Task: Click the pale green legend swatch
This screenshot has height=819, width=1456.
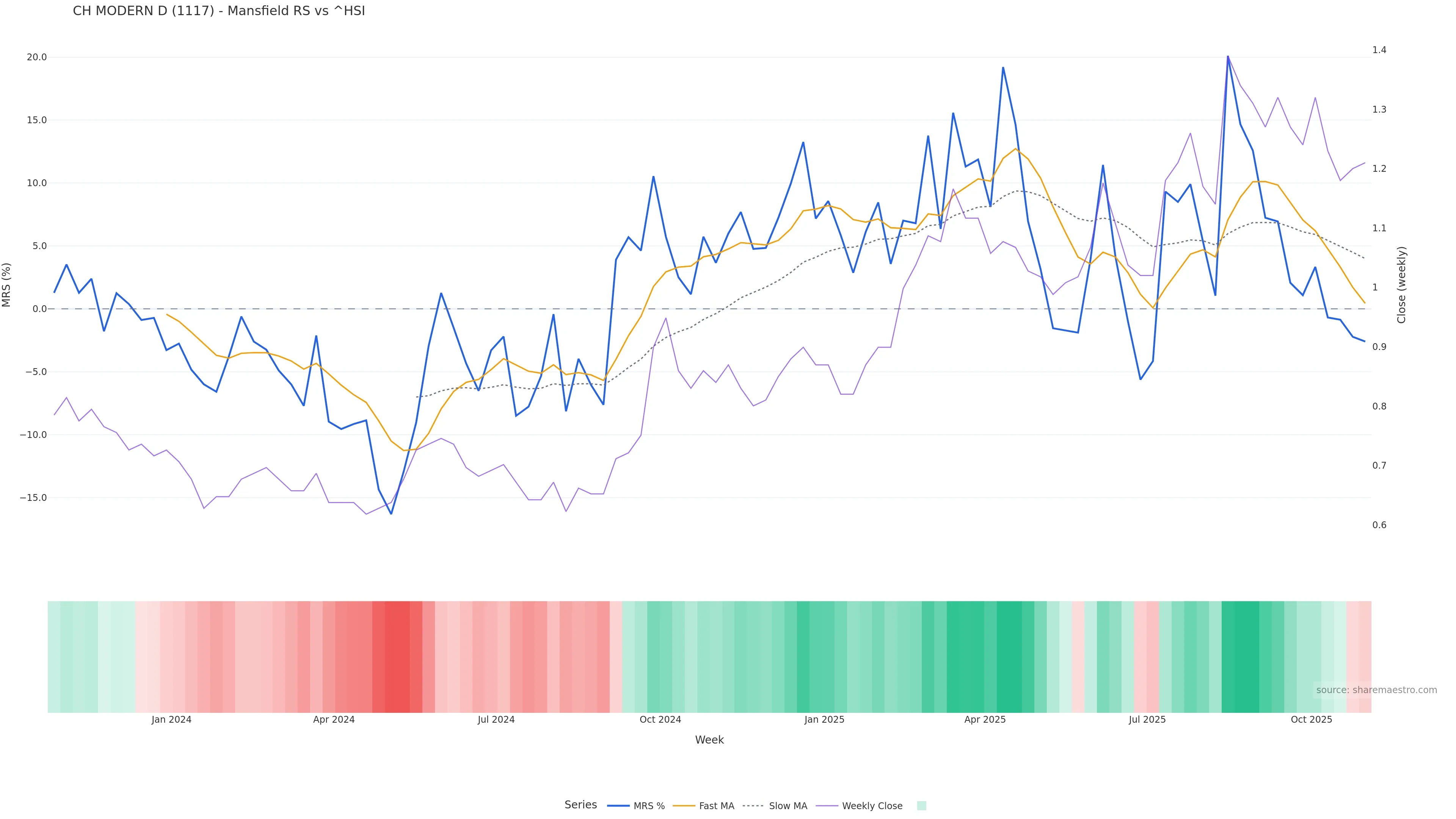Action: point(921,806)
